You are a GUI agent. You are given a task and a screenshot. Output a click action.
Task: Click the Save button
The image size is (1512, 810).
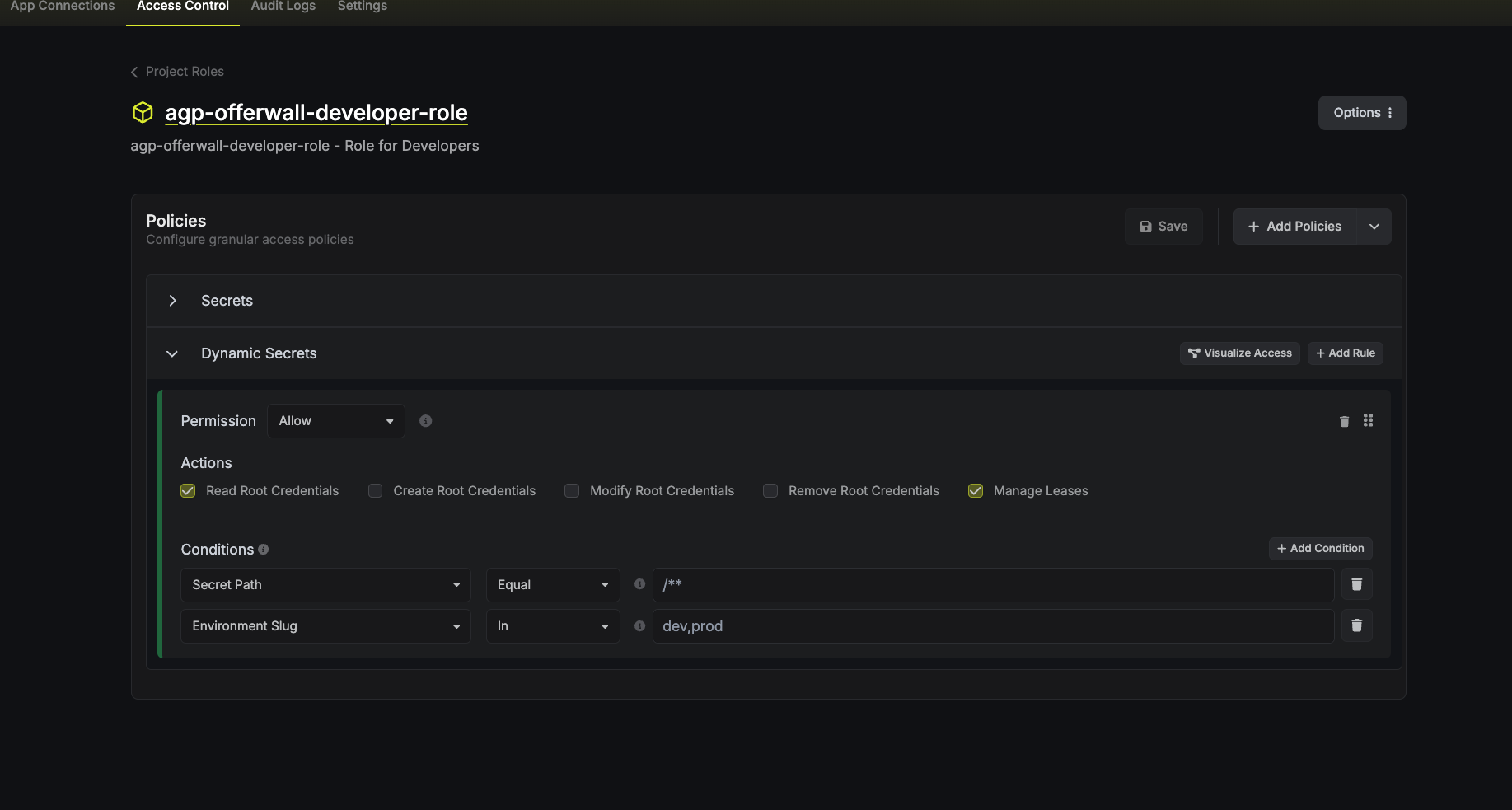1163,227
